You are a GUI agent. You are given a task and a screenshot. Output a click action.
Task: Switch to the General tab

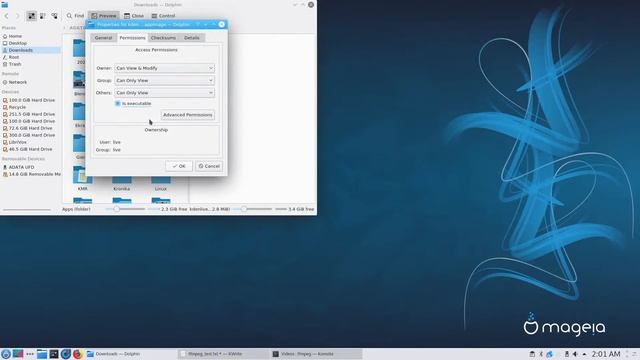coord(103,38)
